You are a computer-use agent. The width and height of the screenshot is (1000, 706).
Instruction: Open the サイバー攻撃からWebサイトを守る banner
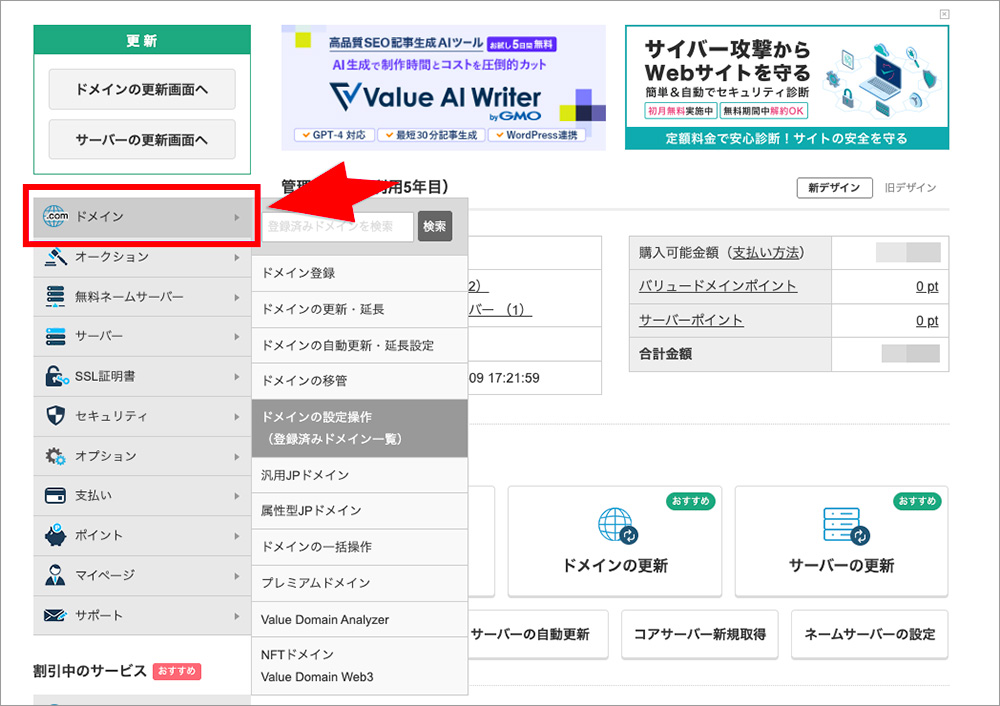(x=787, y=87)
